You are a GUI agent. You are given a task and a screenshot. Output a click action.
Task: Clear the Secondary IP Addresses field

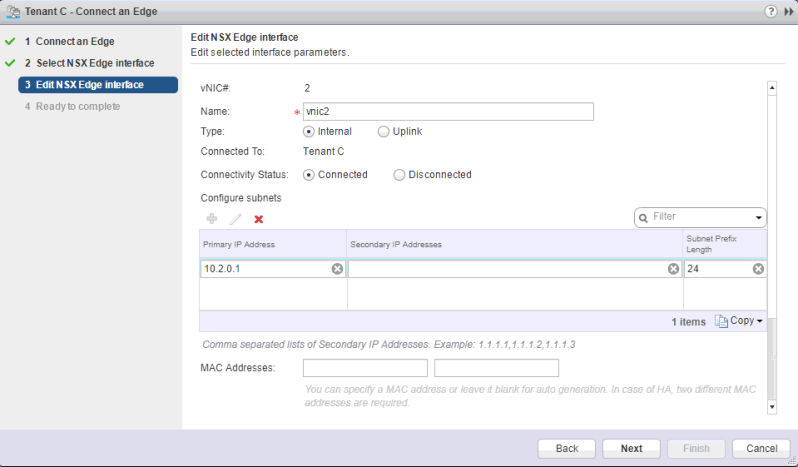(x=673, y=269)
